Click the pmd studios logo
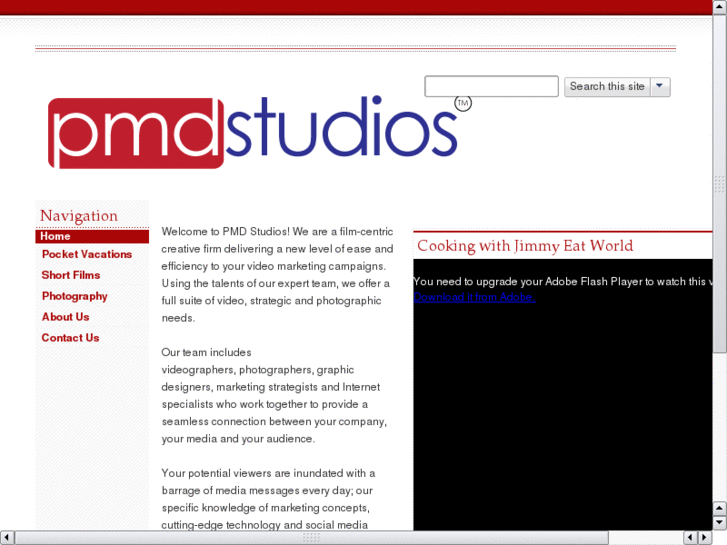The image size is (727, 545). point(259,132)
